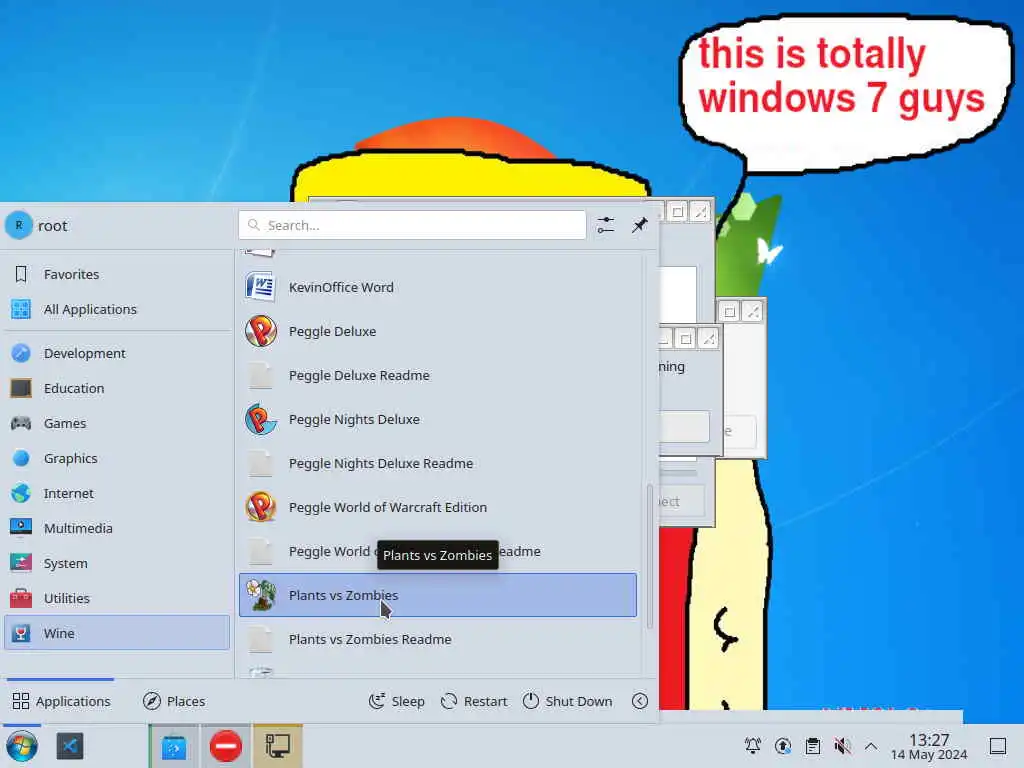The image size is (1024, 768).
Task: Click the Search field in launcher
Action: pos(412,225)
